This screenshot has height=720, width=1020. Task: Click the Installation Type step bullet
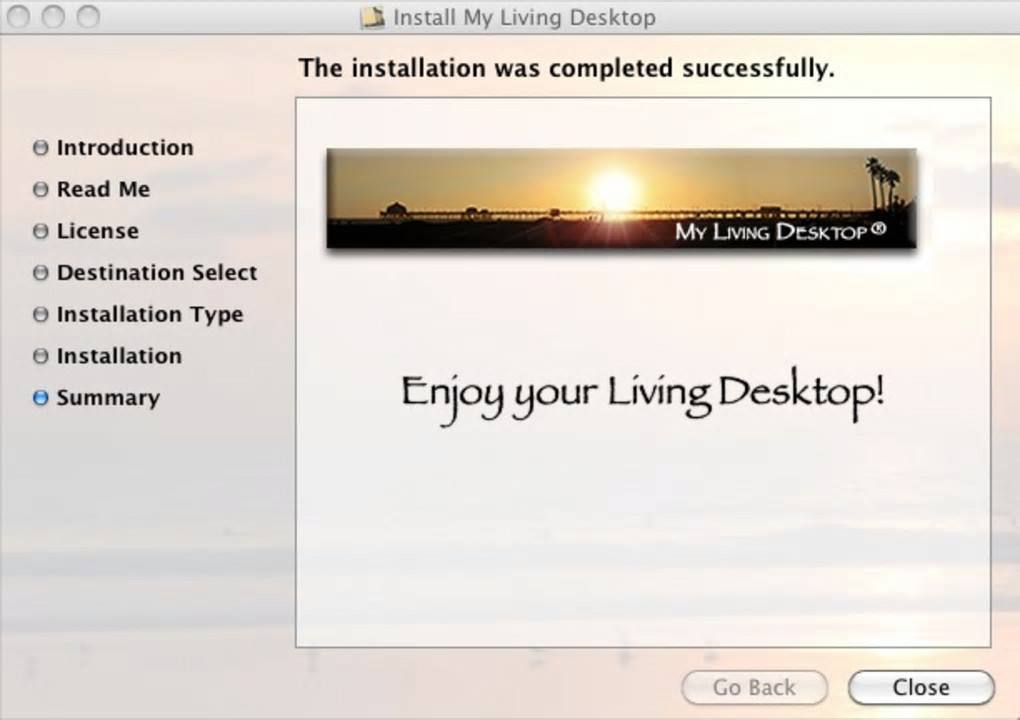tap(40, 315)
